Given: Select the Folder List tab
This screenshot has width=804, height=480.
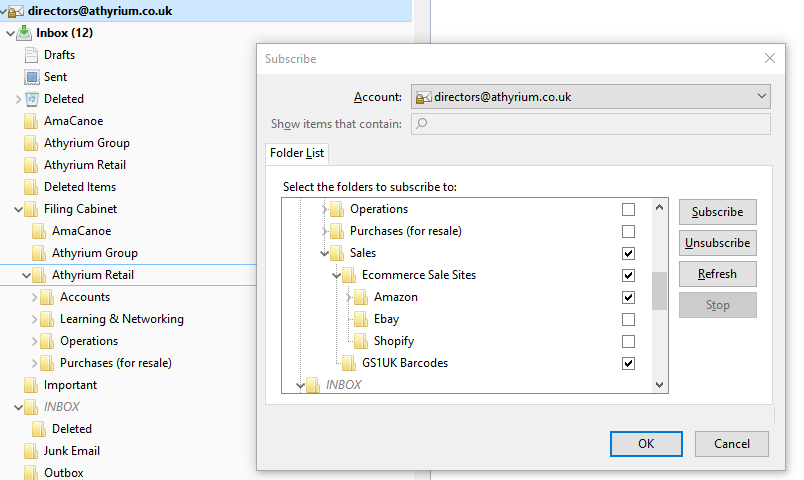Looking at the screenshot, I should (x=297, y=153).
